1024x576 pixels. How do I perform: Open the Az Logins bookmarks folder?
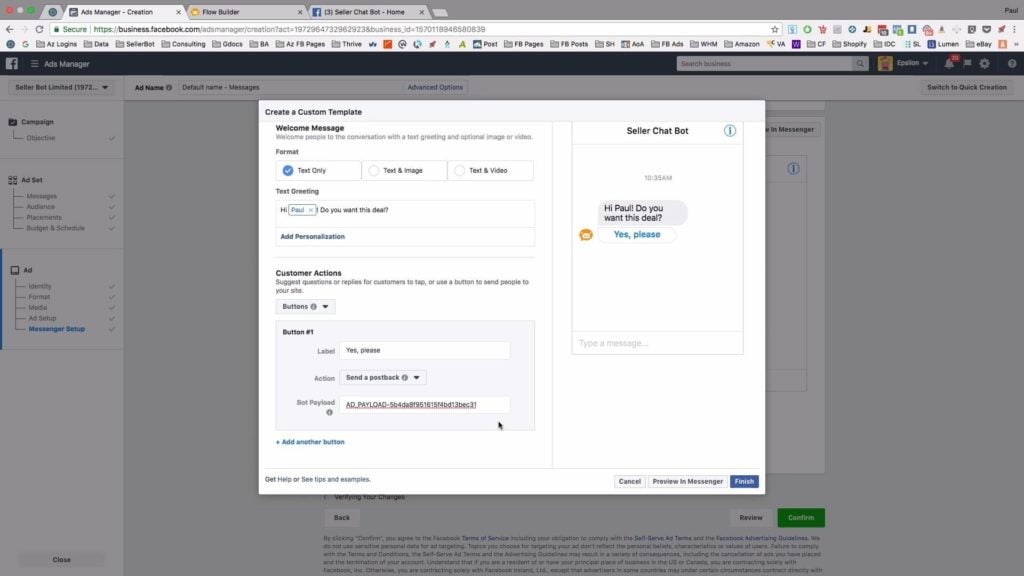coord(57,44)
